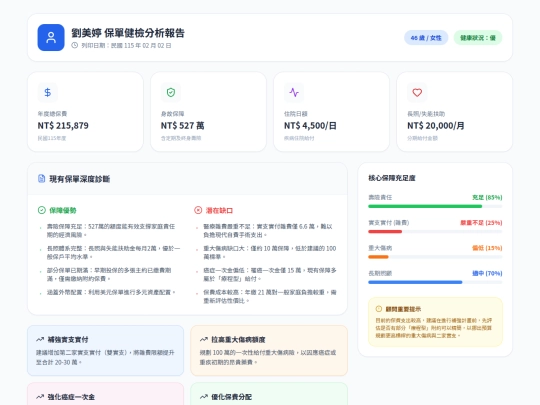The image size is (540, 405).
Task: Click the purple pulse icon above 住院日額
Action: point(294,92)
